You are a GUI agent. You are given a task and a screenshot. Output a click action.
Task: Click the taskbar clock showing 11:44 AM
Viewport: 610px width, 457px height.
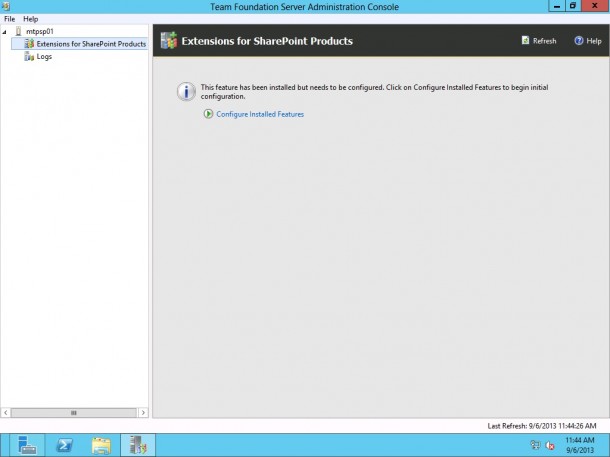[580, 445]
